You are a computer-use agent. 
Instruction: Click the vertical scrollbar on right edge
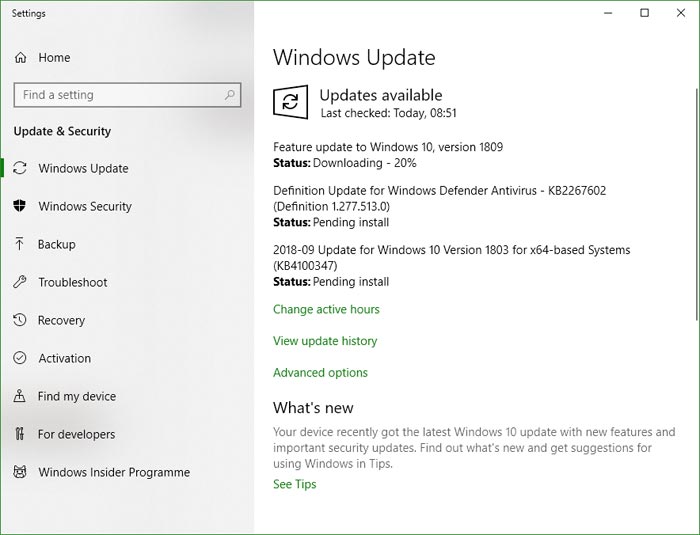[x=697, y=204]
